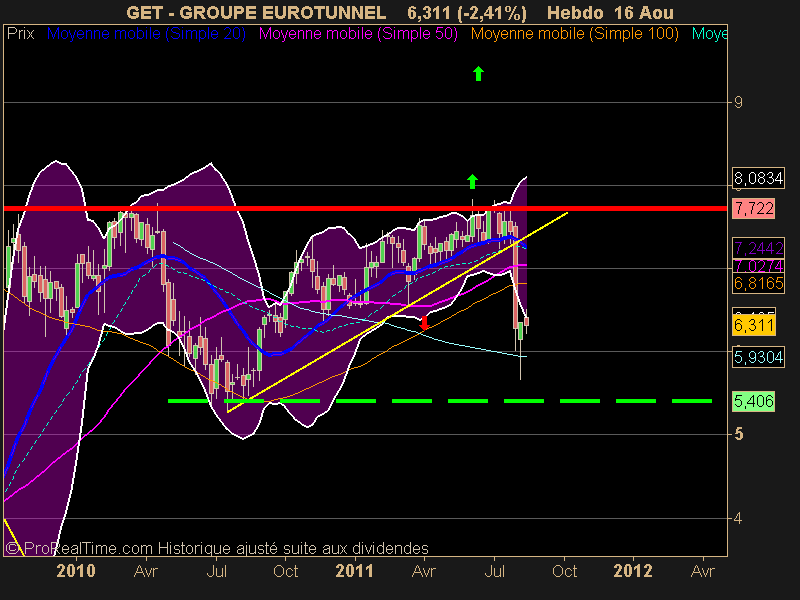Click the 2011 year label on time axis
The width and height of the screenshot is (800, 600).
tap(354, 570)
